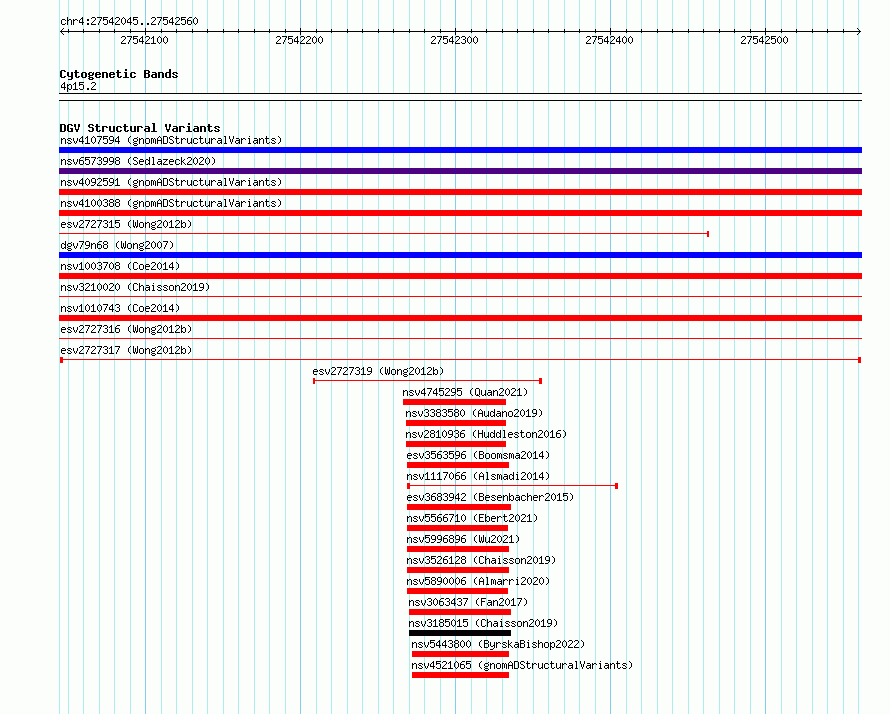
Task: Select the esv3683942 (Besenbacher2015) label
Action: [x=490, y=497]
